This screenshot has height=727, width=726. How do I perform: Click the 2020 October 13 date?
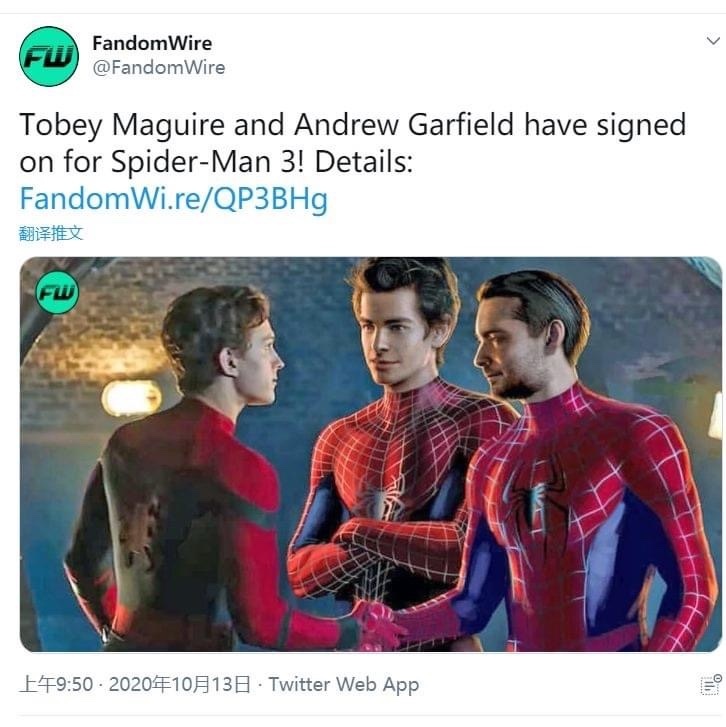pyautogui.click(x=180, y=684)
